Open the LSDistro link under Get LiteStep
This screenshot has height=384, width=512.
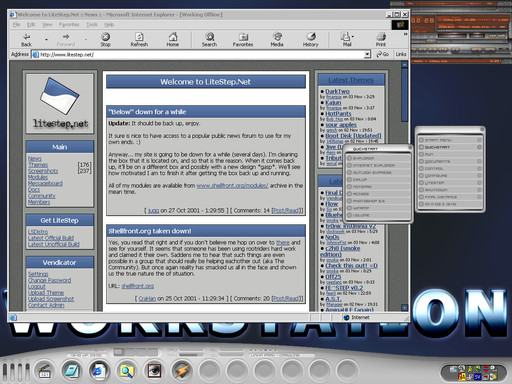[38, 231]
